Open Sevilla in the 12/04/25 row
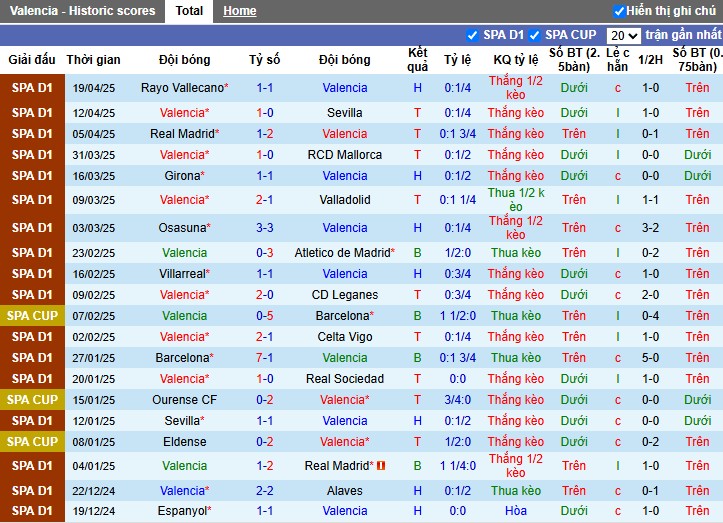723x523 pixels. (344, 113)
